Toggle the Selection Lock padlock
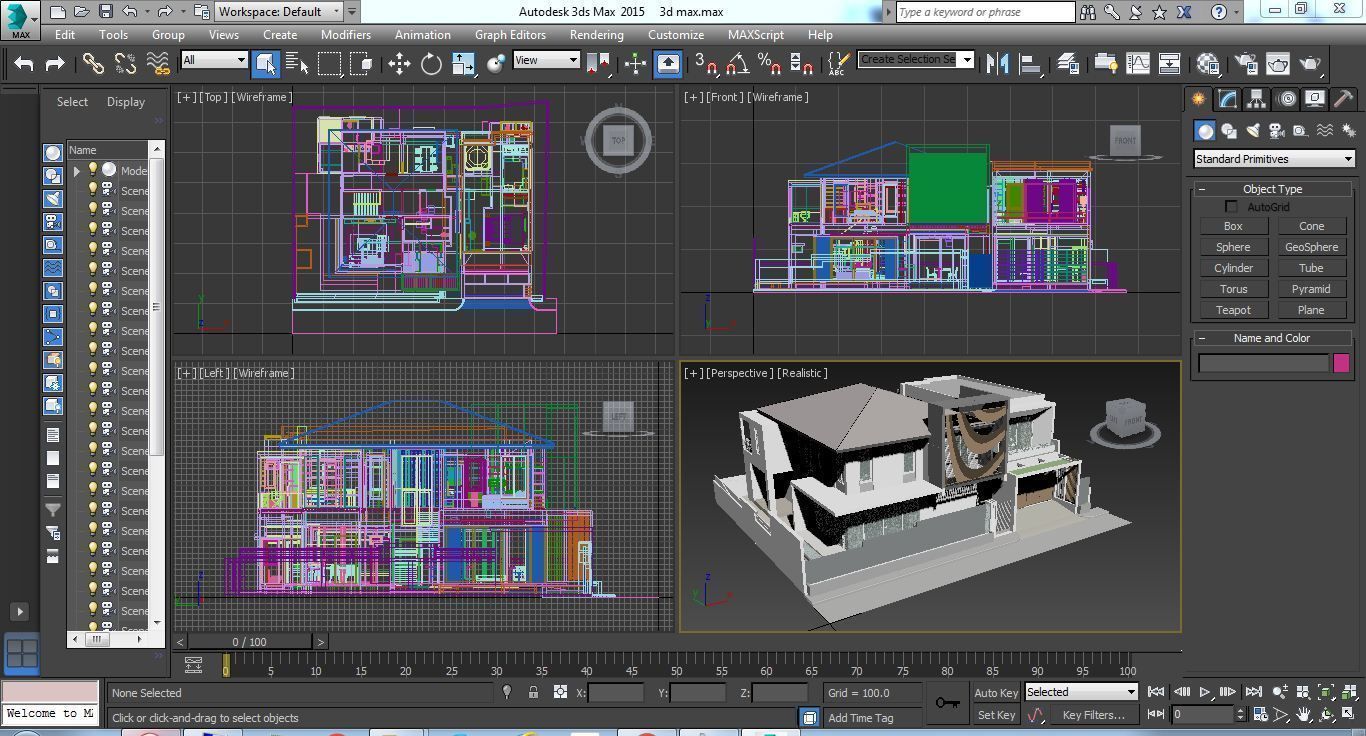The width and height of the screenshot is (1366, 736). point(533,692)
